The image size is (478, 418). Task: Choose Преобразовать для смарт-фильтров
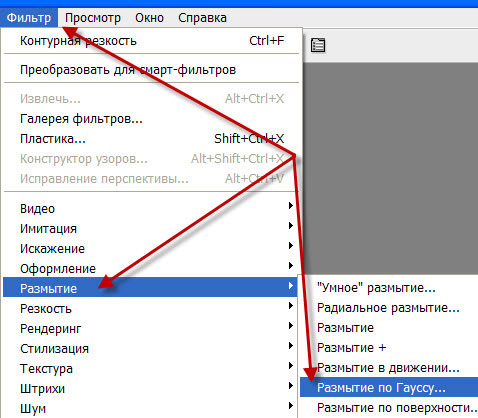point(152,70)
